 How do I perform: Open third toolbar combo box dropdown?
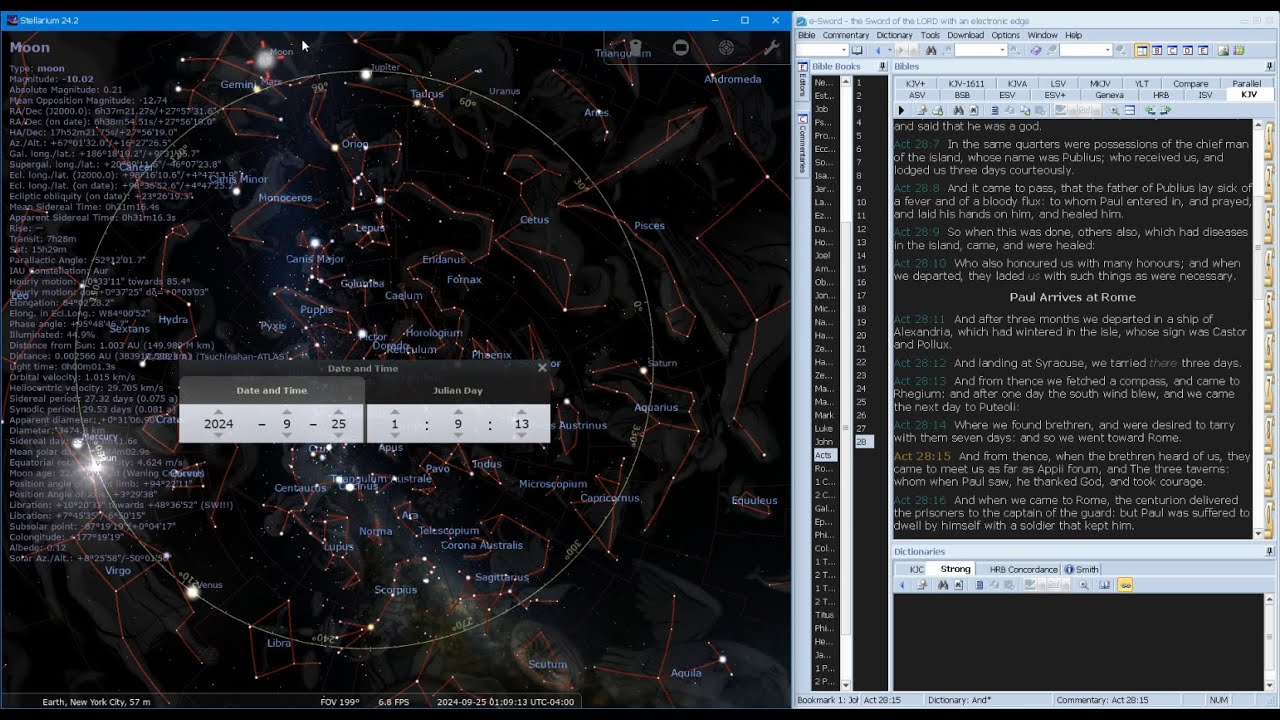pos(1107,50)
